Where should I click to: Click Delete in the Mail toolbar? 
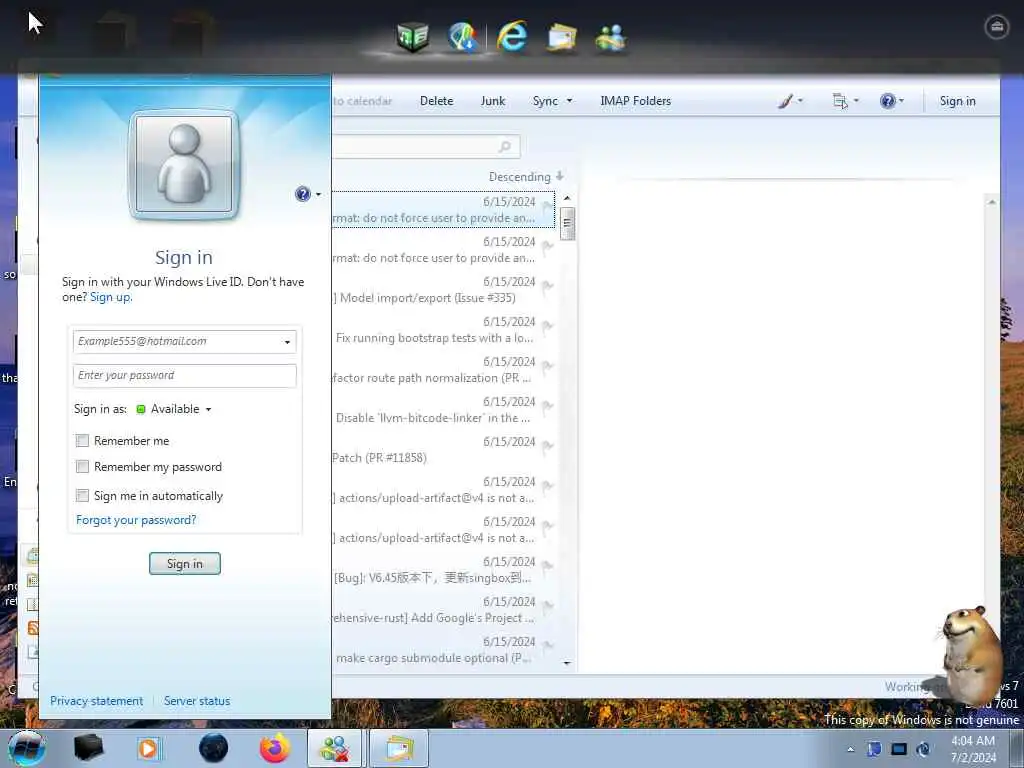click(436, 101)
